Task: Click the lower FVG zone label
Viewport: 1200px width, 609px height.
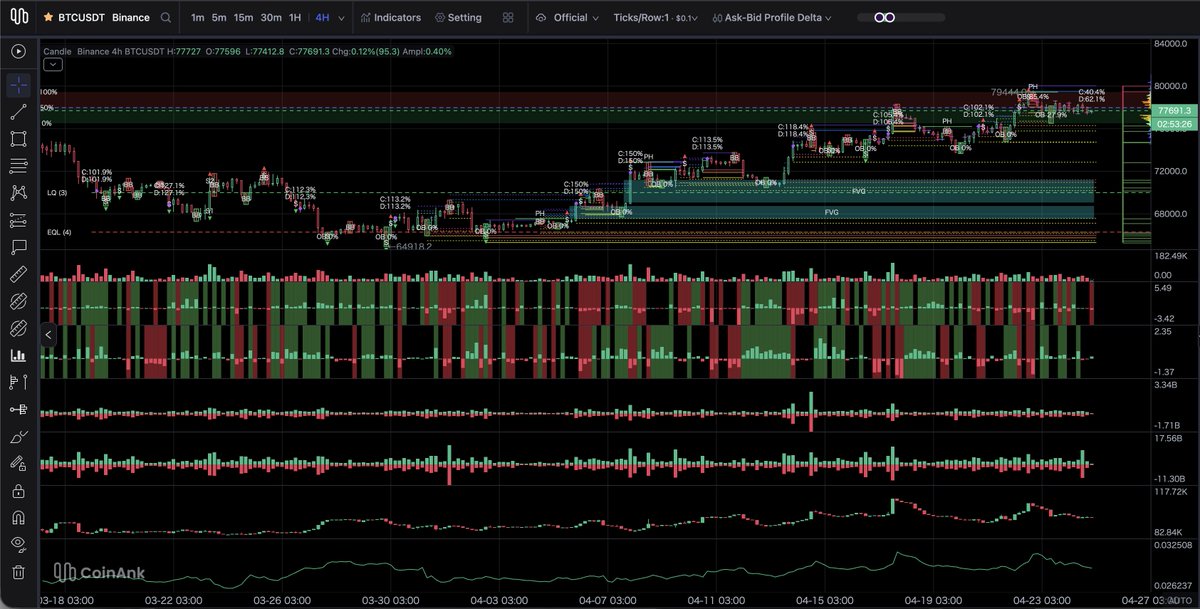Action: 832,212
